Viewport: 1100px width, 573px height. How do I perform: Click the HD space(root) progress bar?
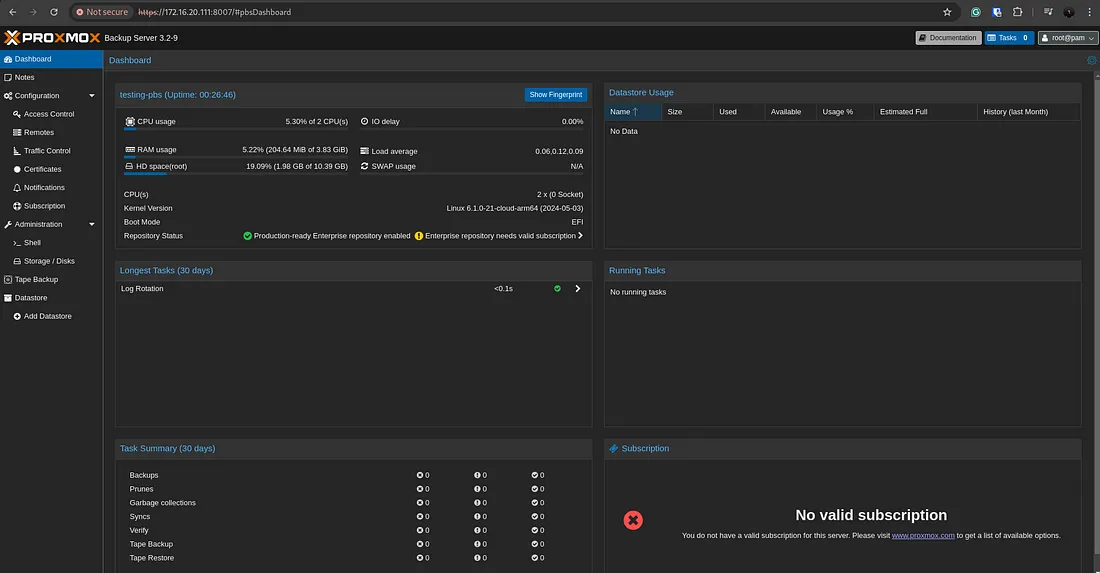point(236,174)
